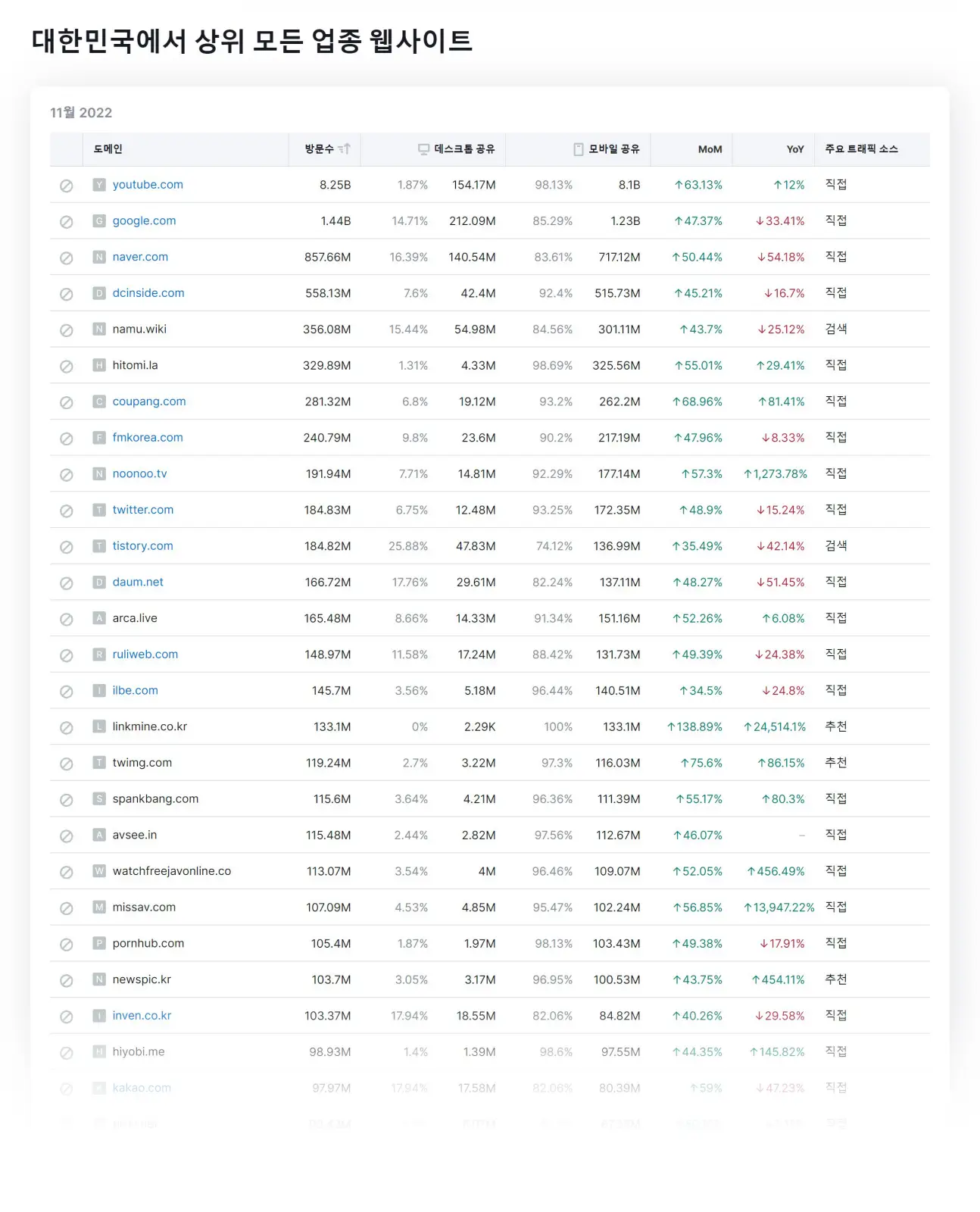Click the favicon beside google.com
Viewport: 980px width, 1212px height.
(x=99, y=220)
